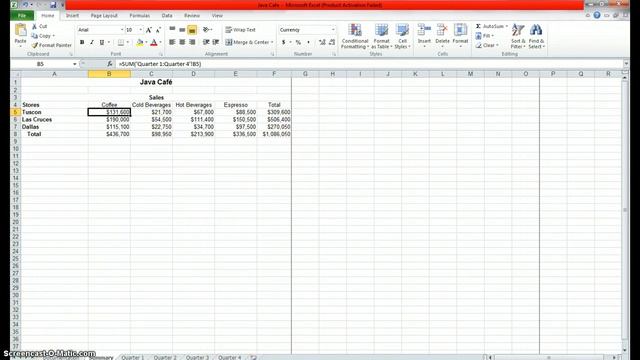Click the Cut scissors button
This screenshot has width=640, height=360.
pos(40,26)
